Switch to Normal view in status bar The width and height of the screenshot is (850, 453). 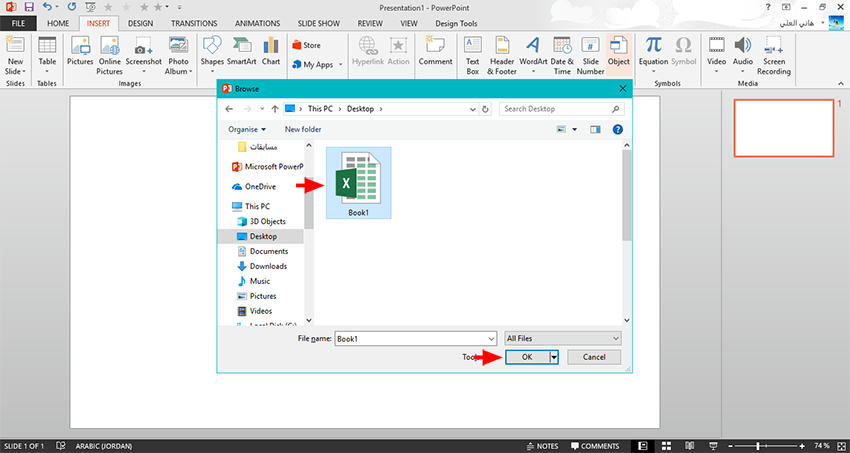tap(643, 446)
